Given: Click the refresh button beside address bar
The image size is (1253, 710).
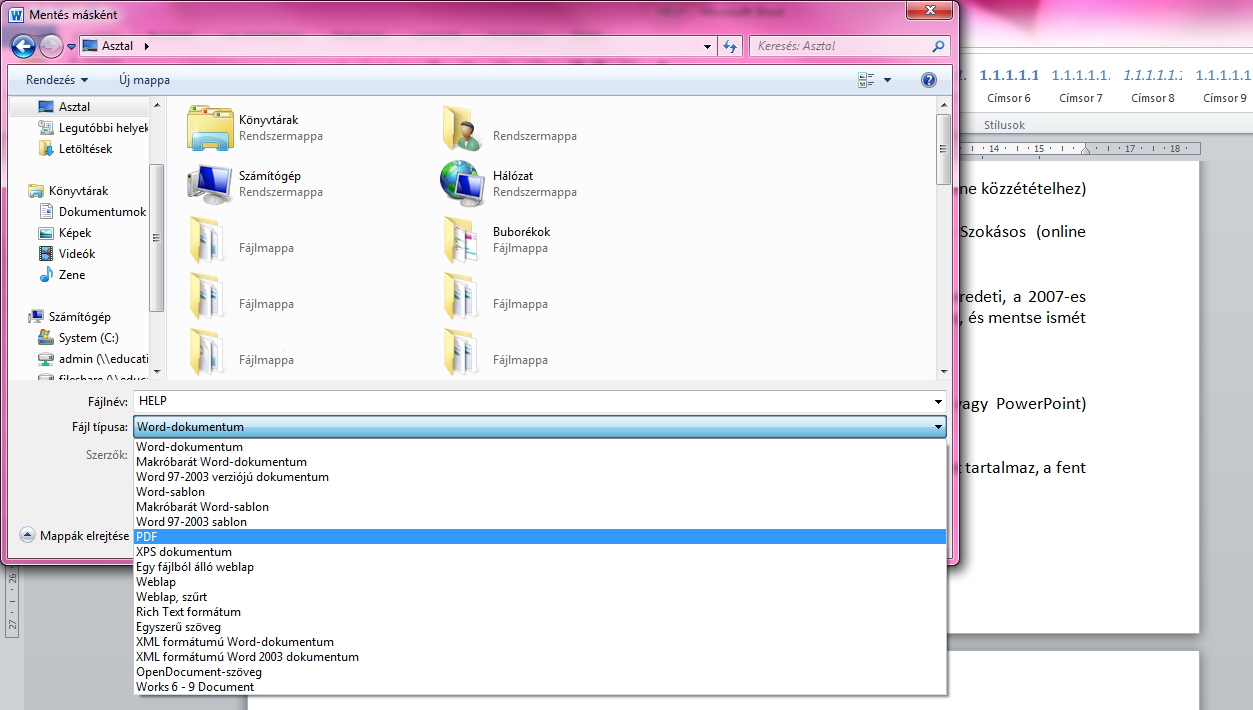Looking at the screenshot, I should pyautogui.click(x=730, y=46).
